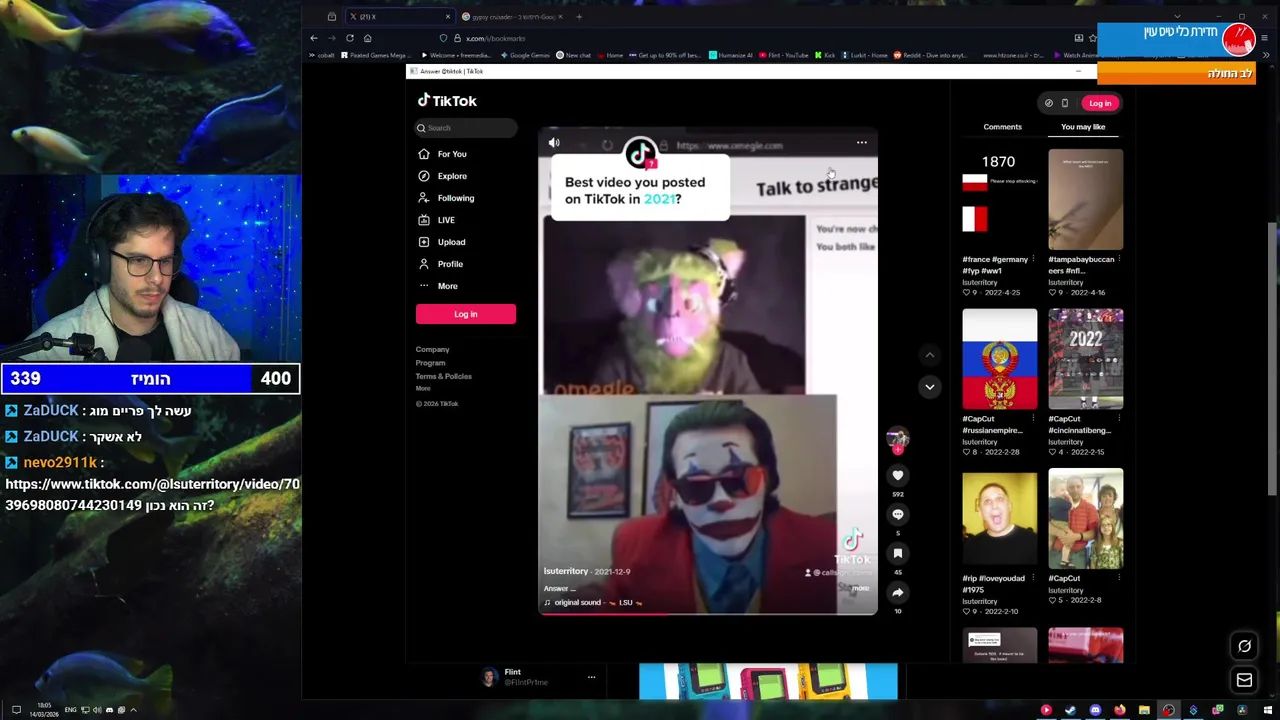This screenshot has width=1280, height=720.
Task: Open the tampabaybuccaneers video thumbnail
Action: (1085, 199)
